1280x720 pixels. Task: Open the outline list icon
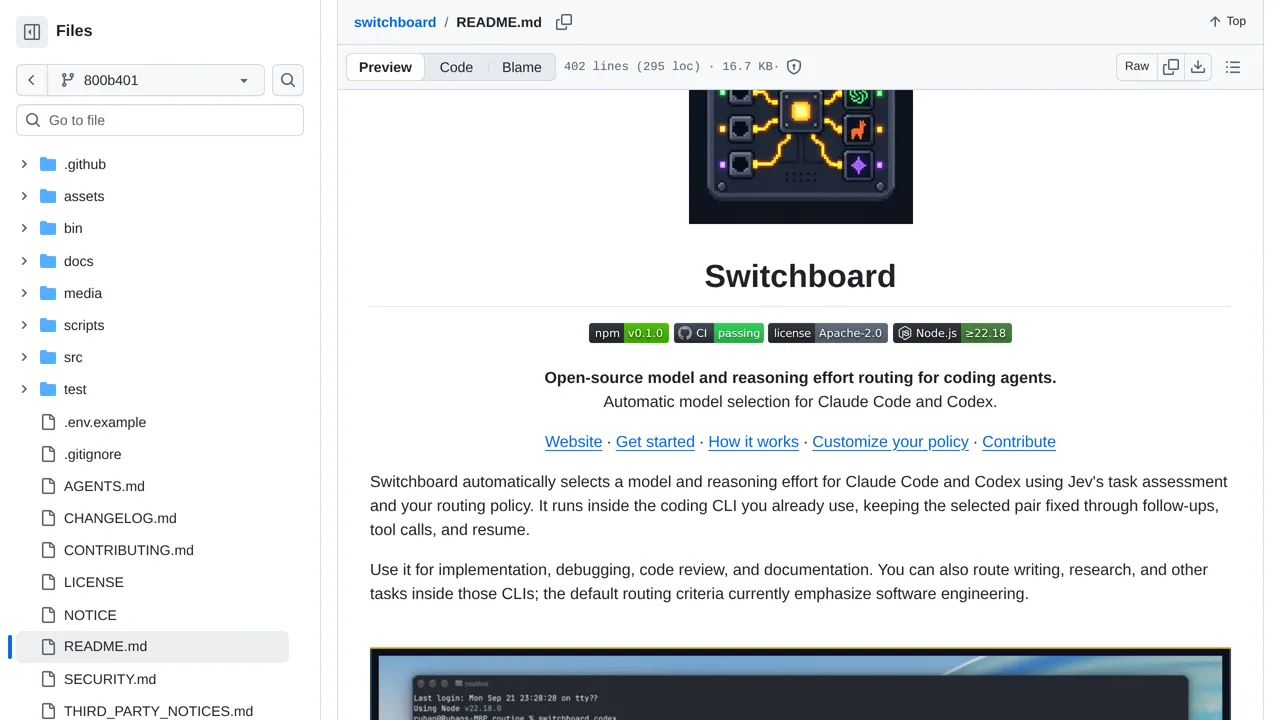(x=1233, y=67)
